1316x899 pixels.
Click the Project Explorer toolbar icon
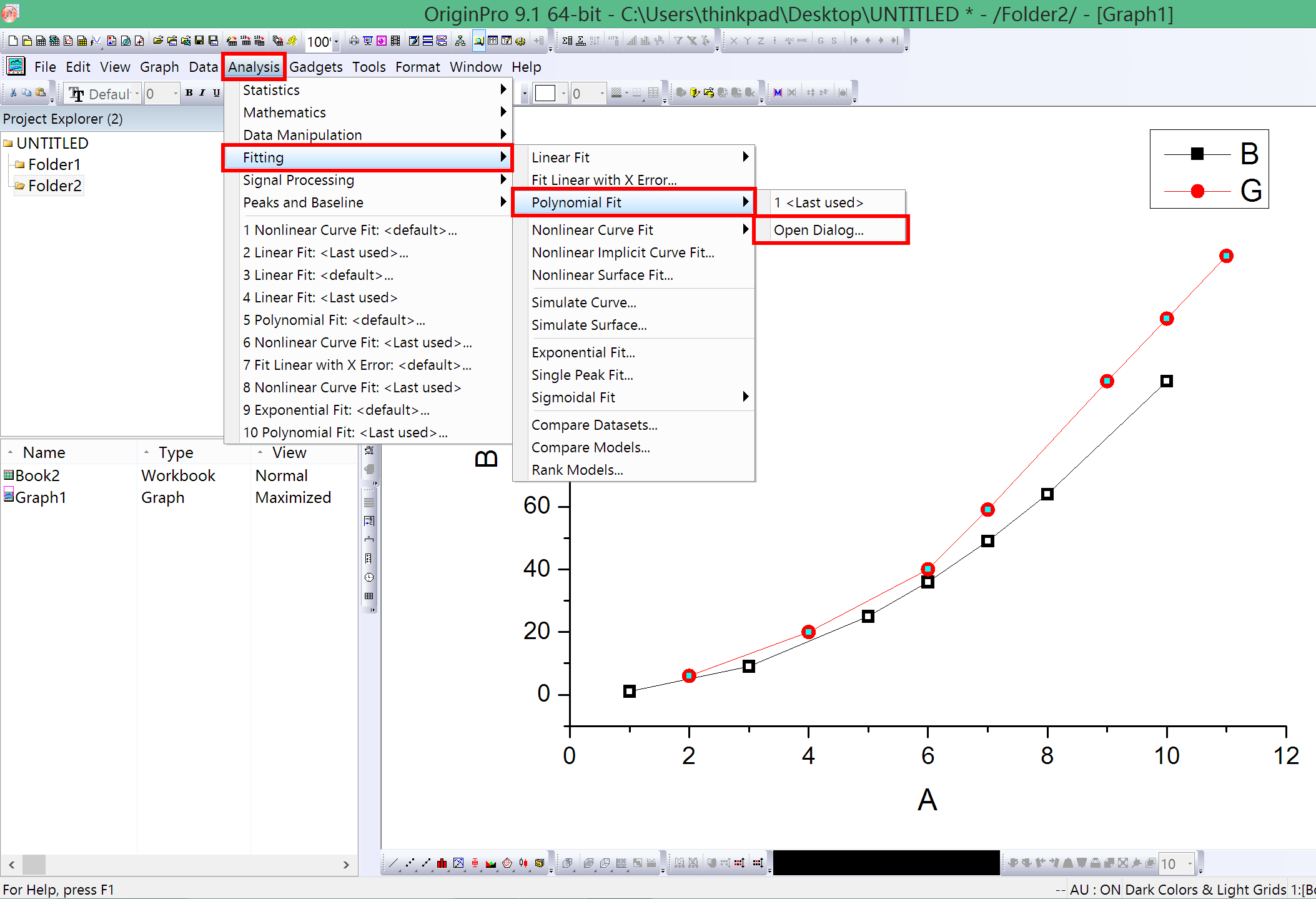[478, 41]
